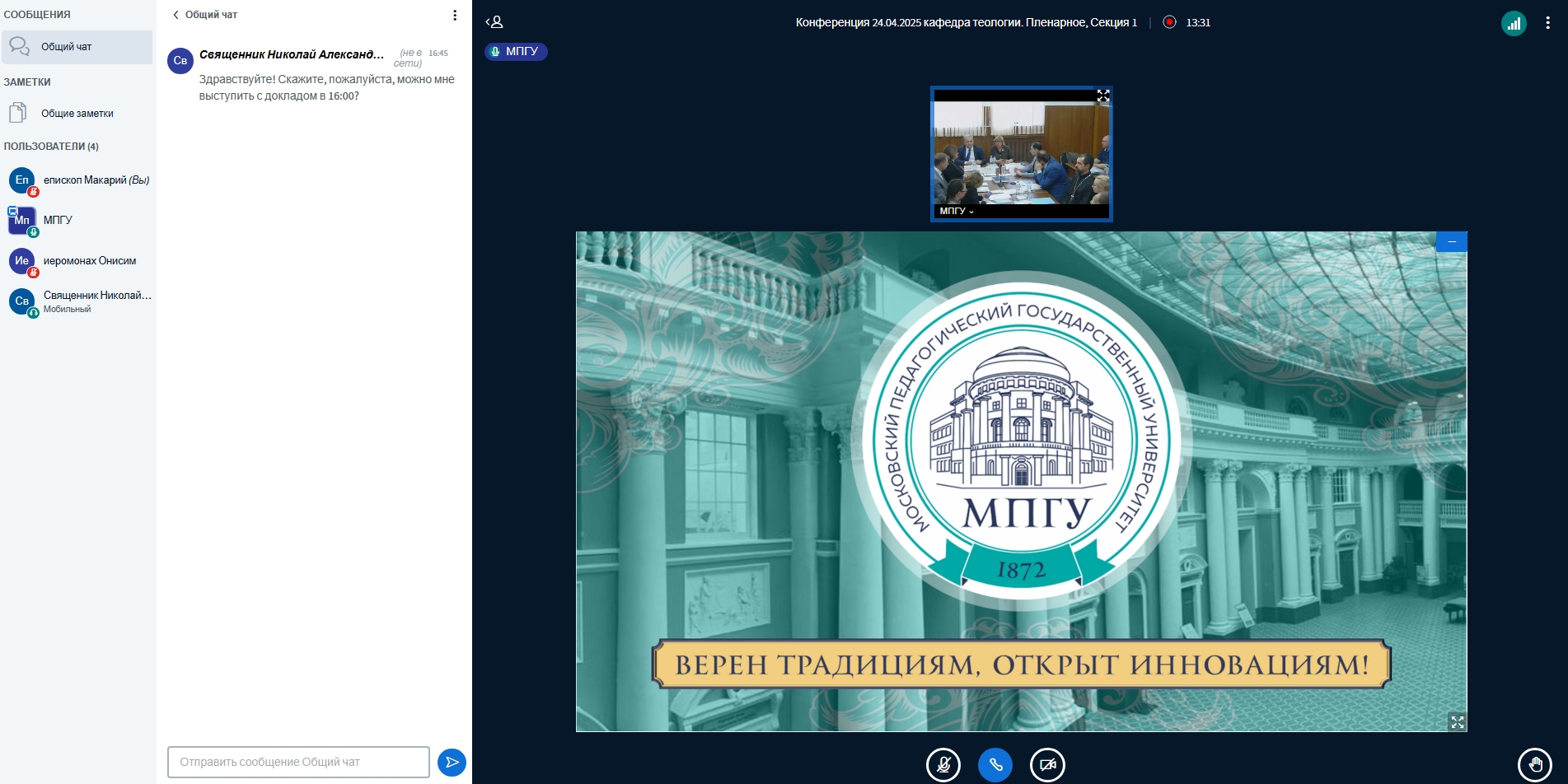The width and height of the screenshot is (1568, 784).
Task: Click the Св avatar in users list
Action: click(x=22, y=301)
